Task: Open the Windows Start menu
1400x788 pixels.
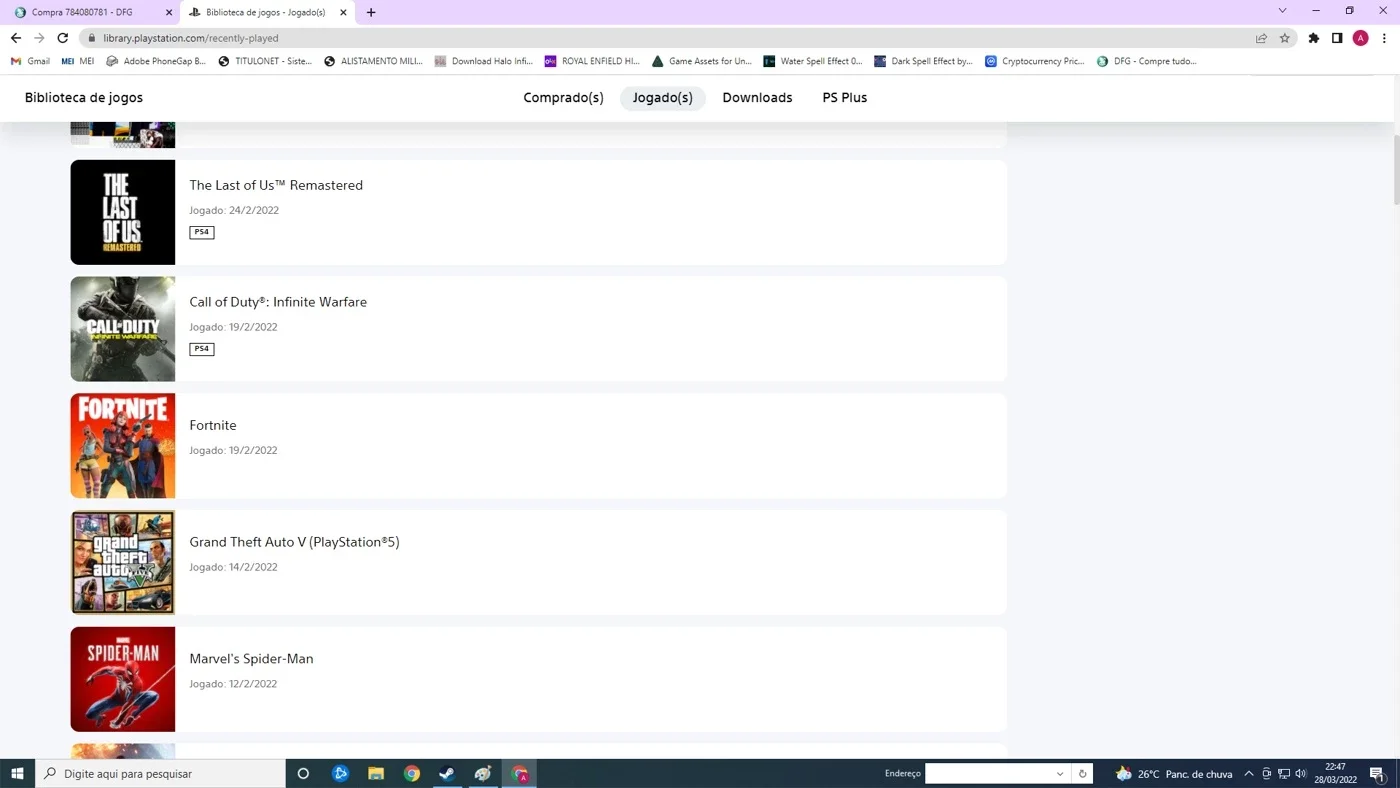Action: click(17, 773)
